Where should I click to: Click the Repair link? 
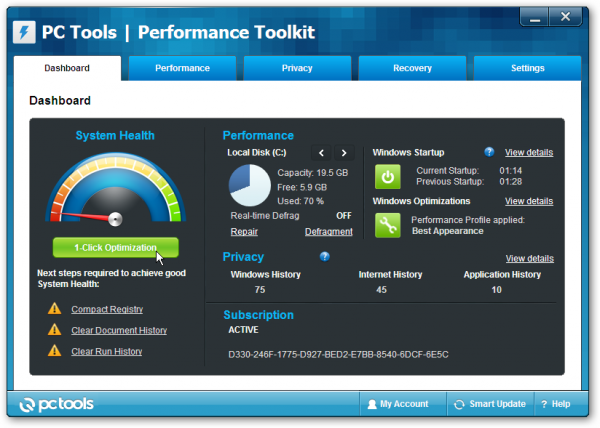tap(244, 232)
